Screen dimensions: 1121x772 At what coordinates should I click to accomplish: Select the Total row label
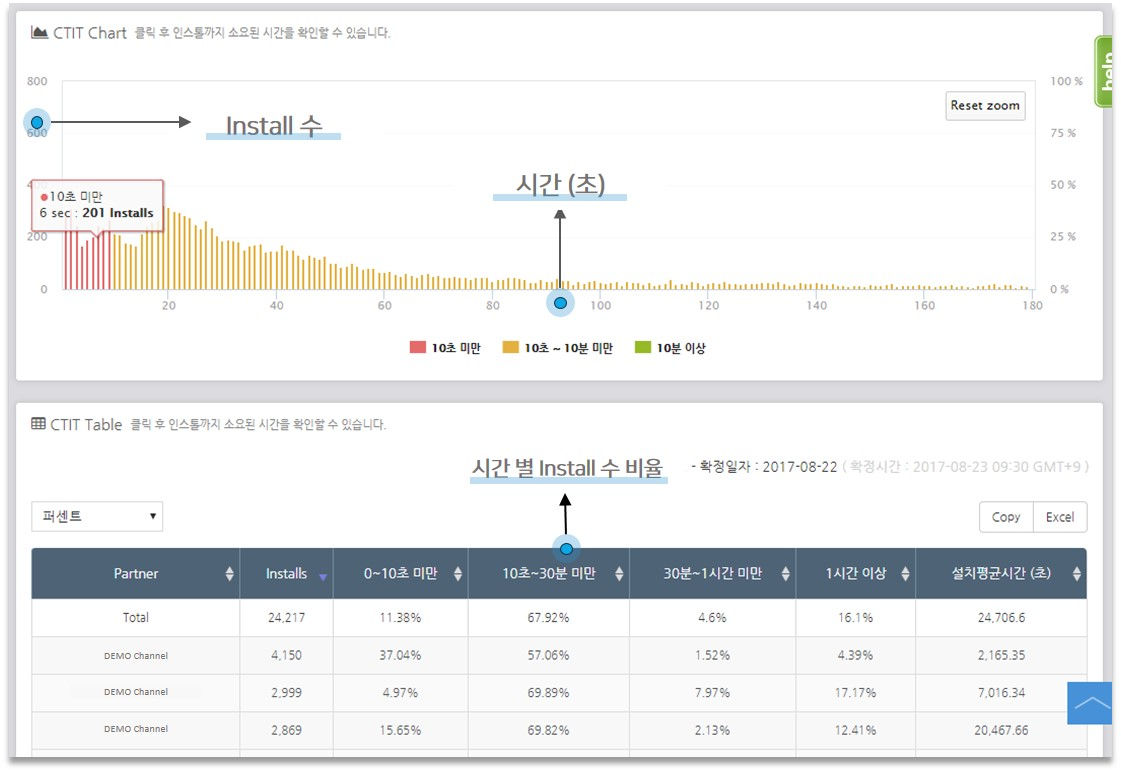point(136,618)
